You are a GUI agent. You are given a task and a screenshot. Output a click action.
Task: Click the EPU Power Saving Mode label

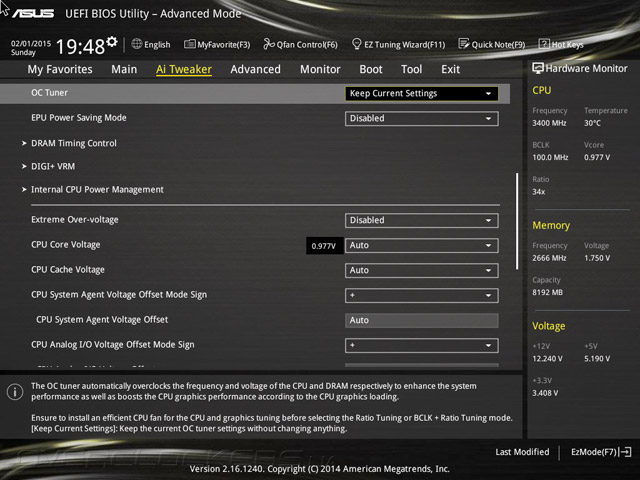[x=79, y=118]
